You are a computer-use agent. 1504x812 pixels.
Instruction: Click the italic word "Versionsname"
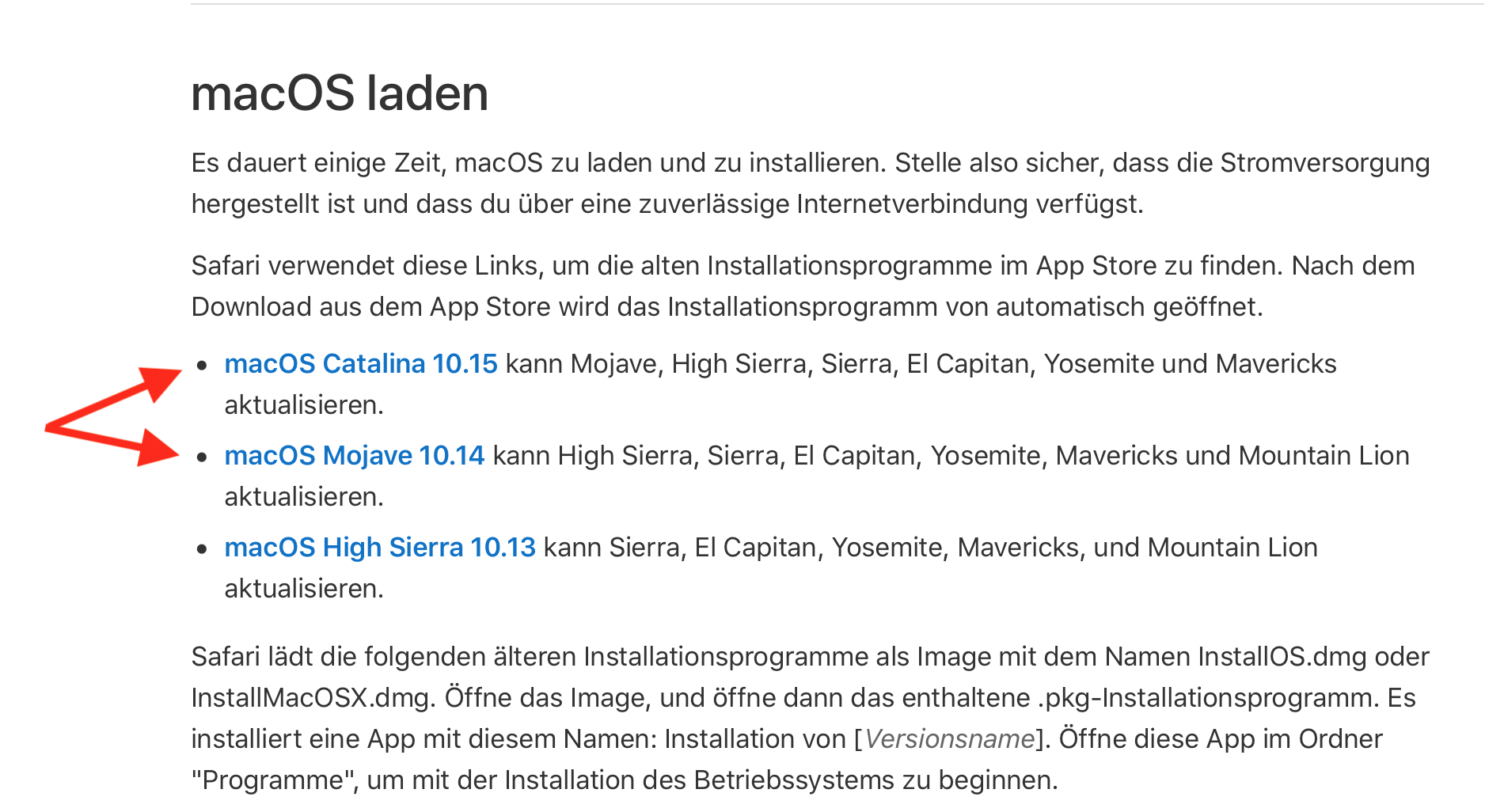pos(949,739)
